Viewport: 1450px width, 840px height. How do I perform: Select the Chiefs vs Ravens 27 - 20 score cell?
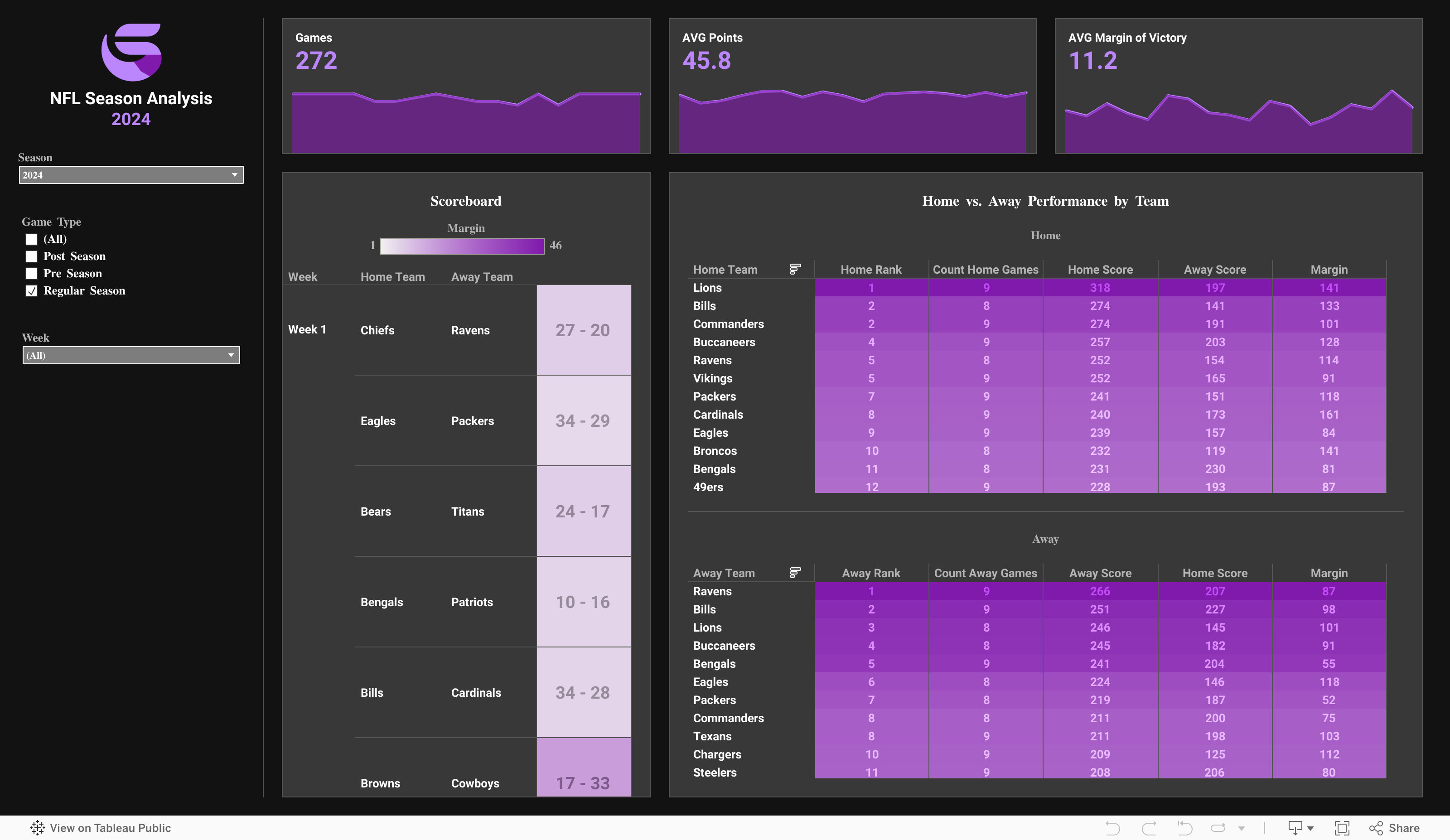click(x=584, y=330)
